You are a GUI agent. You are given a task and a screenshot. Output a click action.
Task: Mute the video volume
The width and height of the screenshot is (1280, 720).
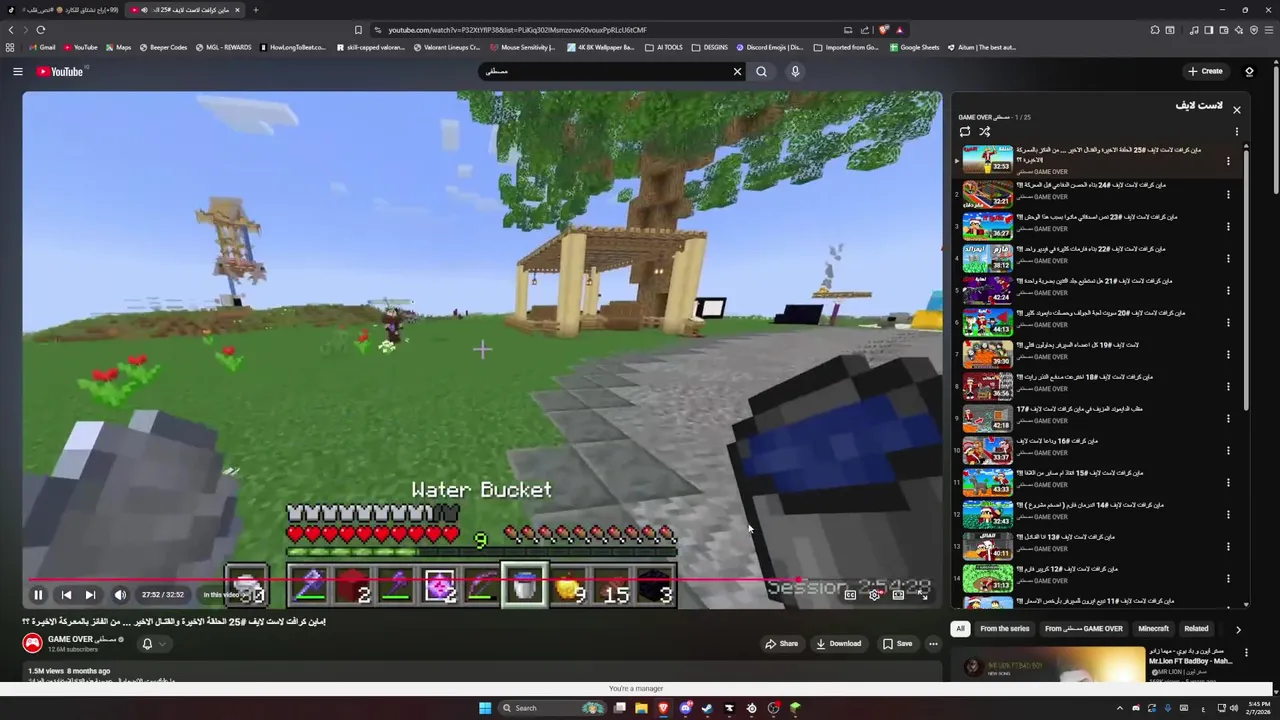tap(120, 595)
